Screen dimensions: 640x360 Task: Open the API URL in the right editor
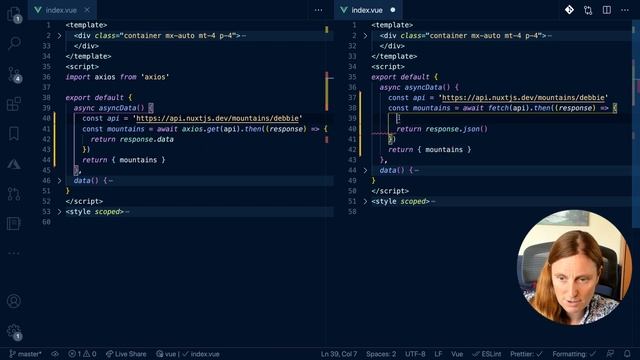point(523,98)
